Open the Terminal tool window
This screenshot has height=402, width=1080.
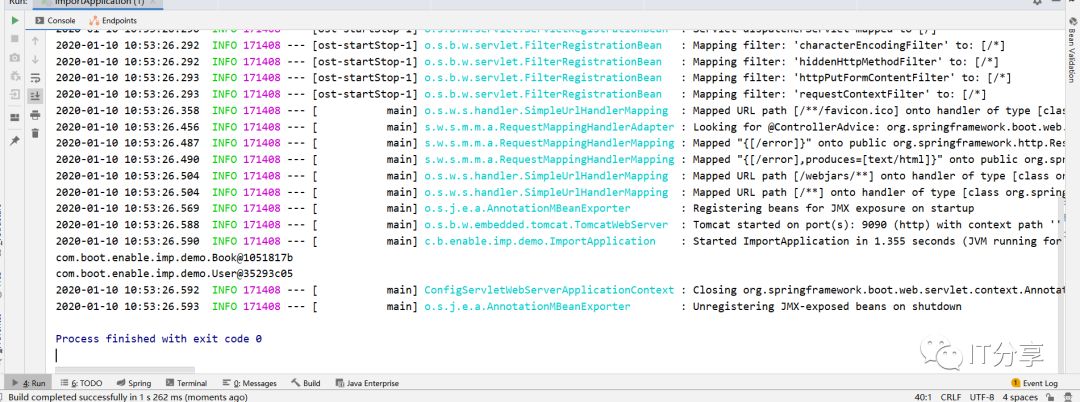coord(186,383)
